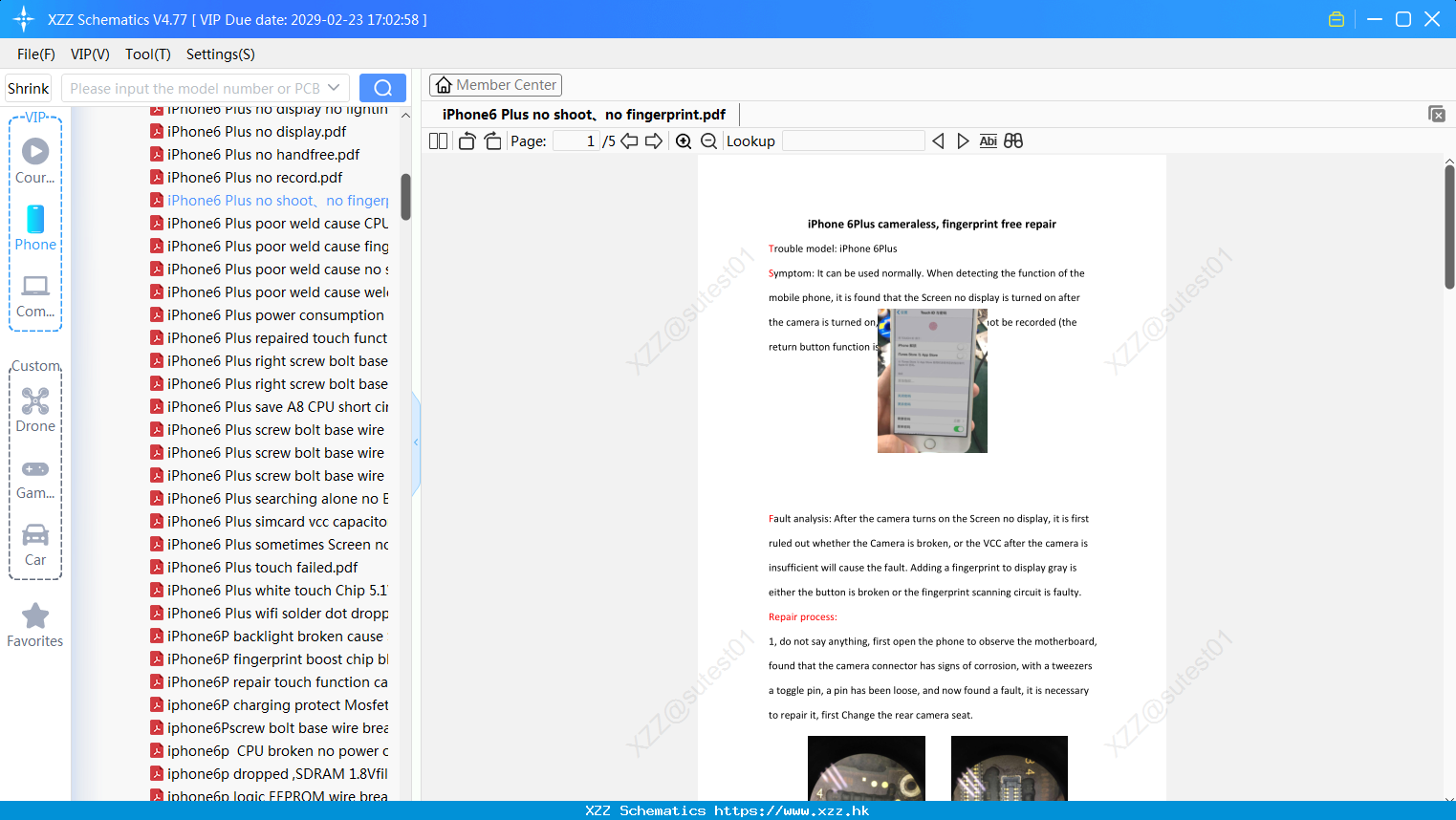Click the XZZ logo in title bar
This screenshot has width=1456, height=820.
(x=24, y=19)
